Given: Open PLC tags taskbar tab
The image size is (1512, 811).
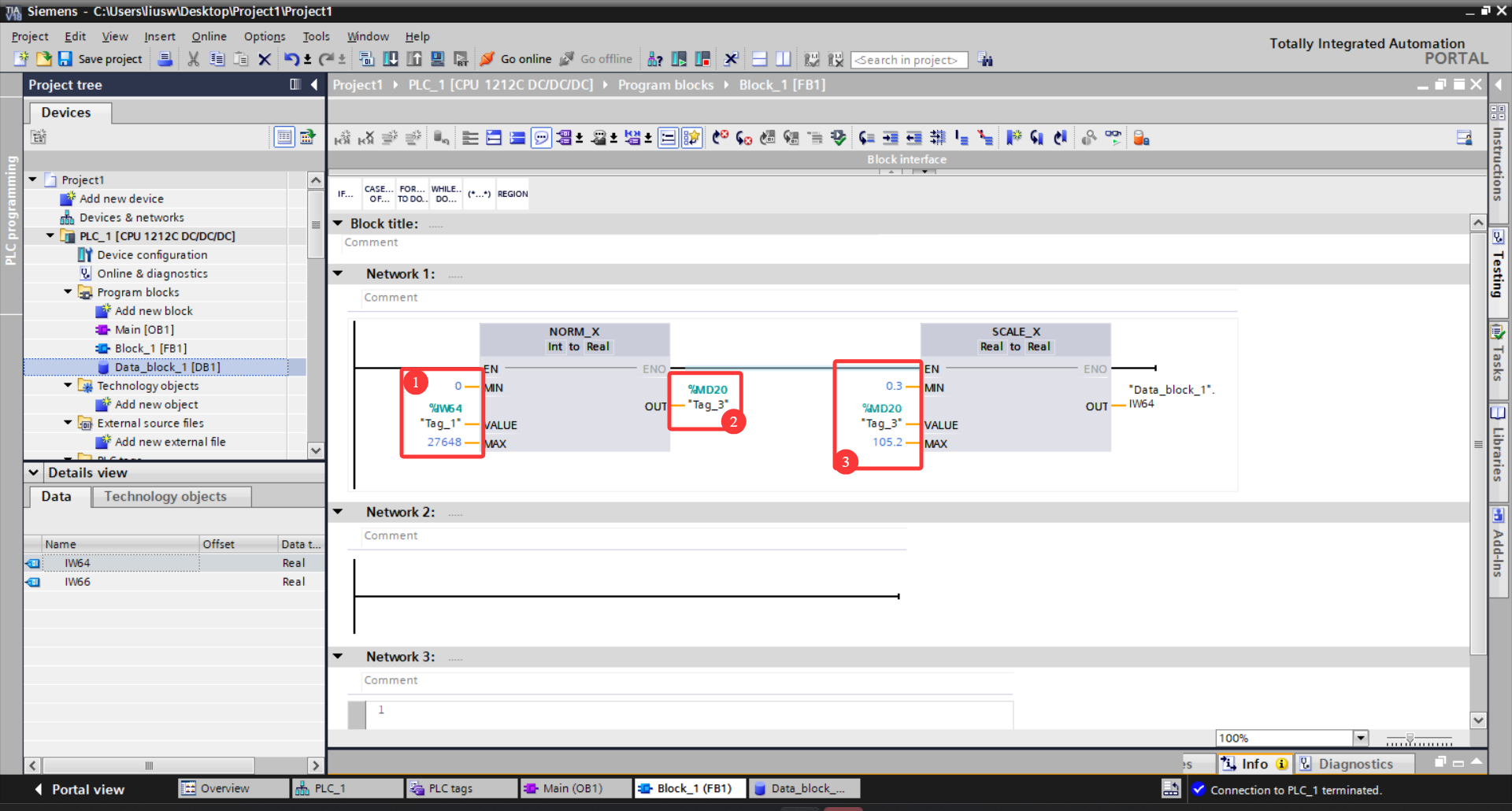Looking at the screenshot, I should pyautogui.click(x=461, y=788).
